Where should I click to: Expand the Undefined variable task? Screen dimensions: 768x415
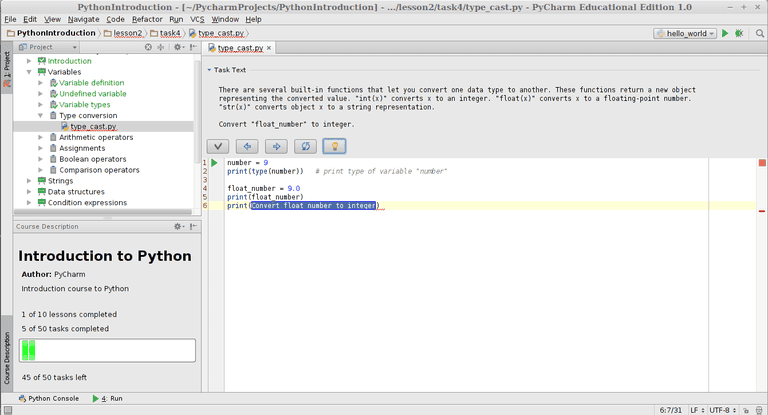41,94
